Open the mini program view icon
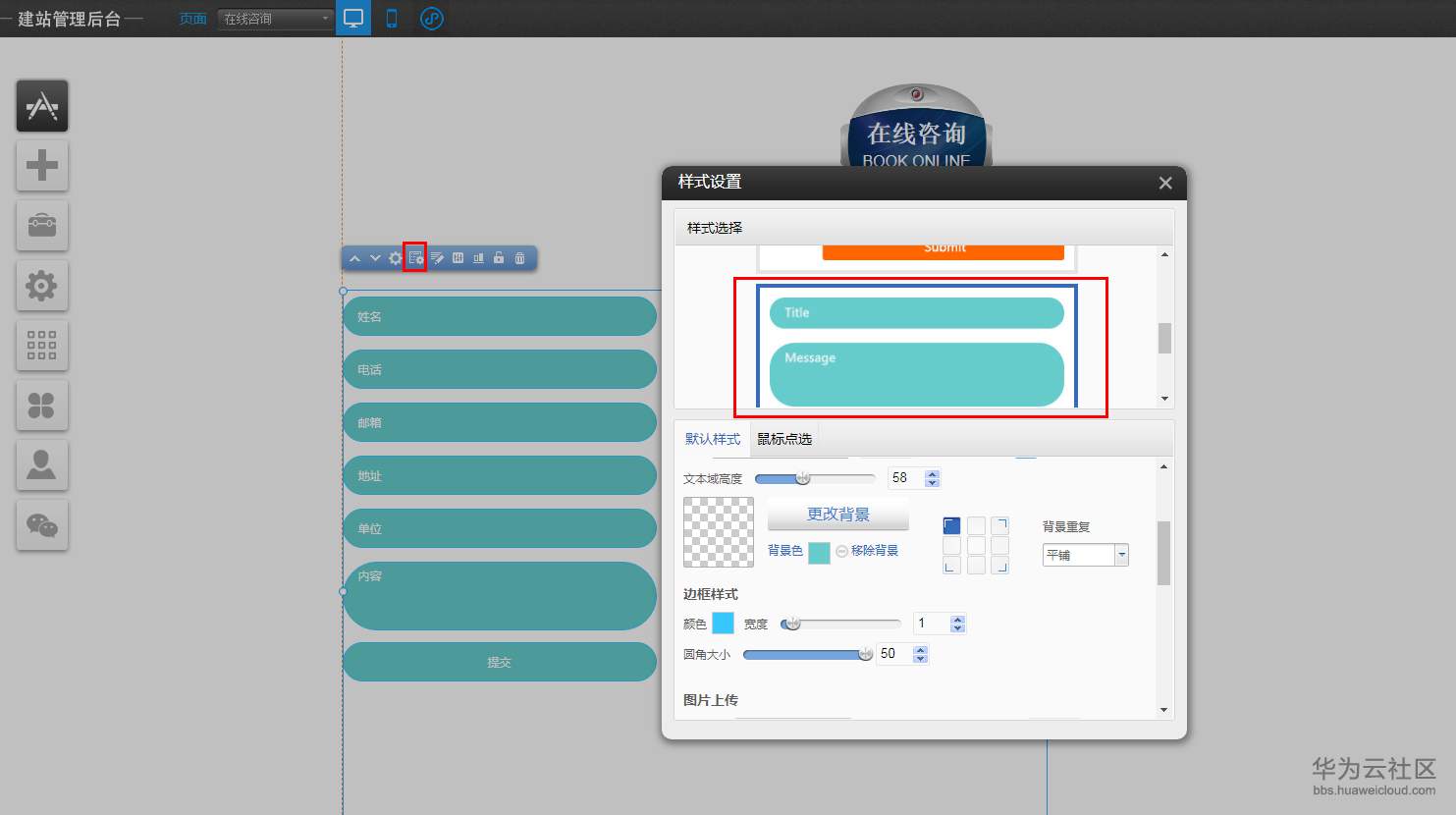1456x815 pixels. [431, 19]
